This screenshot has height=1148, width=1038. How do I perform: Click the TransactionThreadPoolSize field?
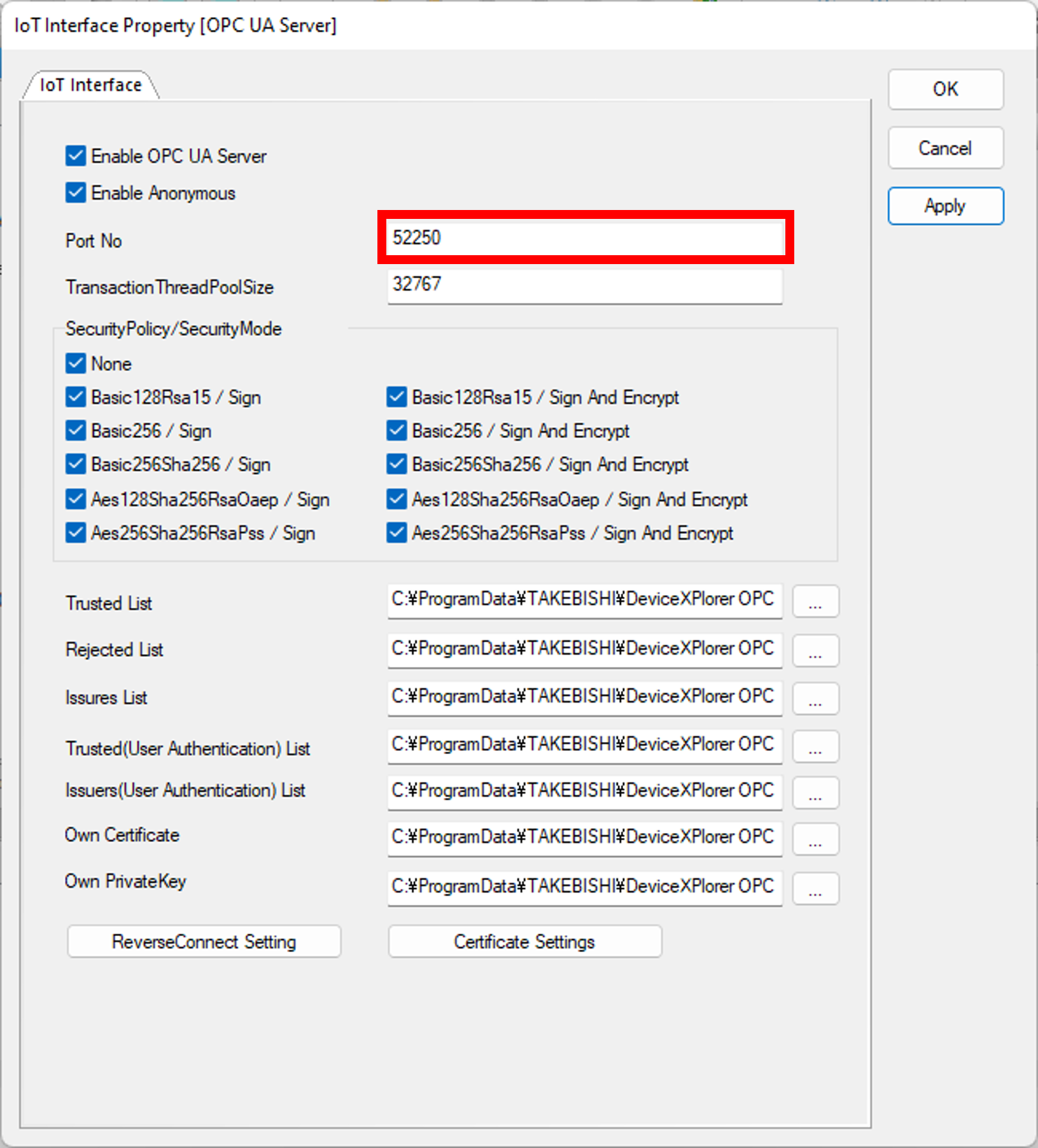coord(584,285)
